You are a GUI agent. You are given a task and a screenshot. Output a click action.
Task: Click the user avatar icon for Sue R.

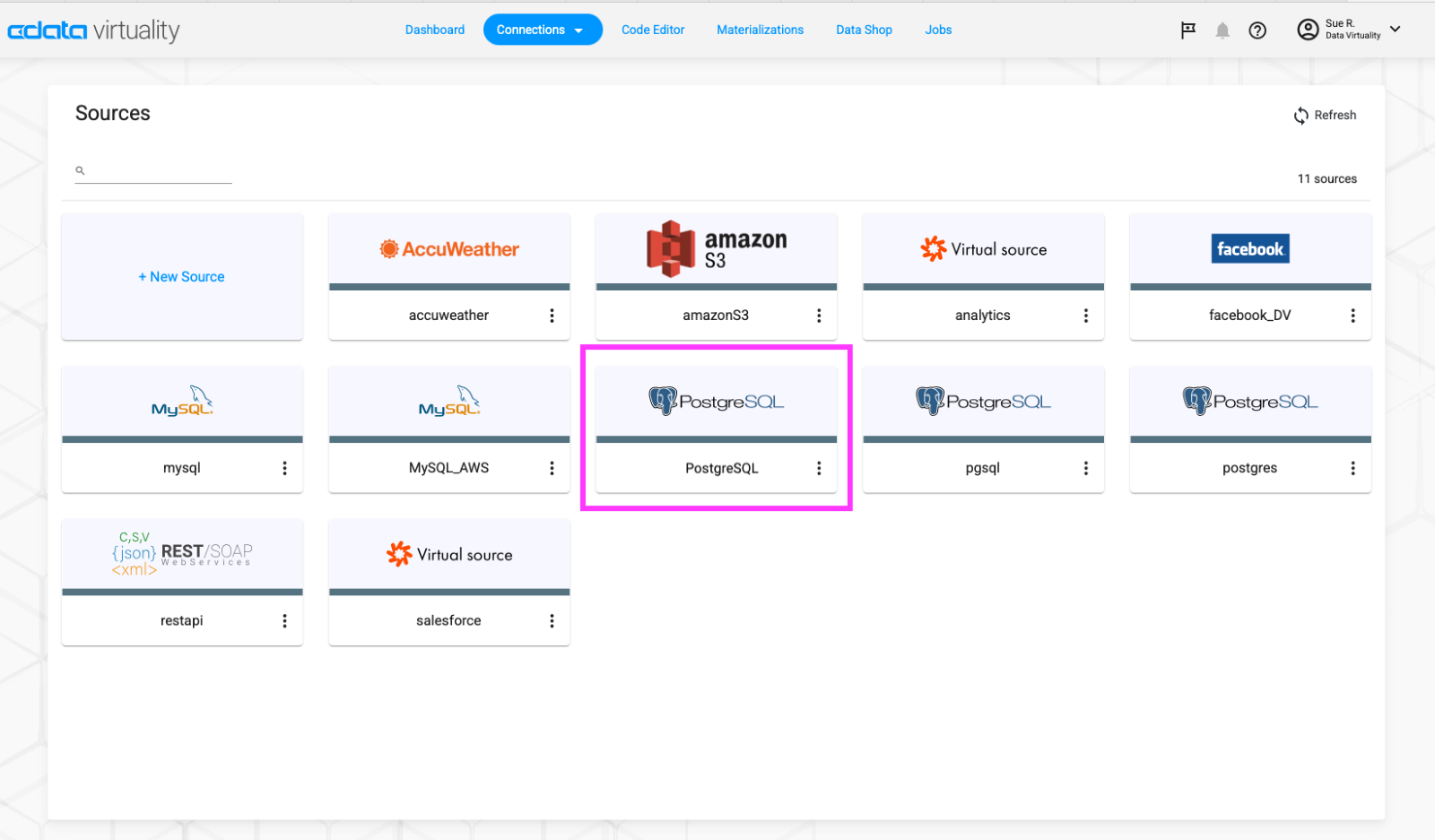(1308, 29)
